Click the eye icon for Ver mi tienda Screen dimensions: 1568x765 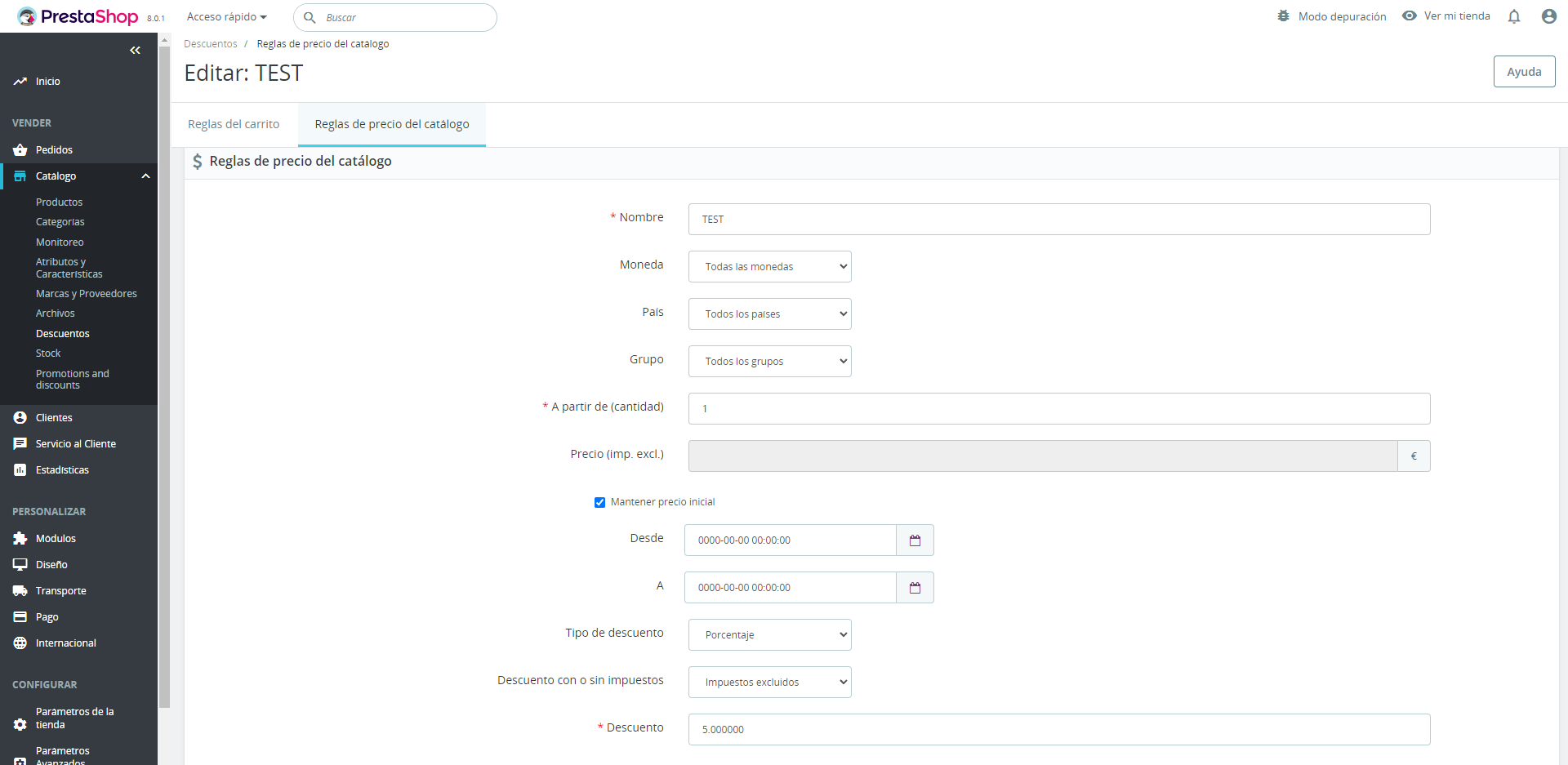1410,16
